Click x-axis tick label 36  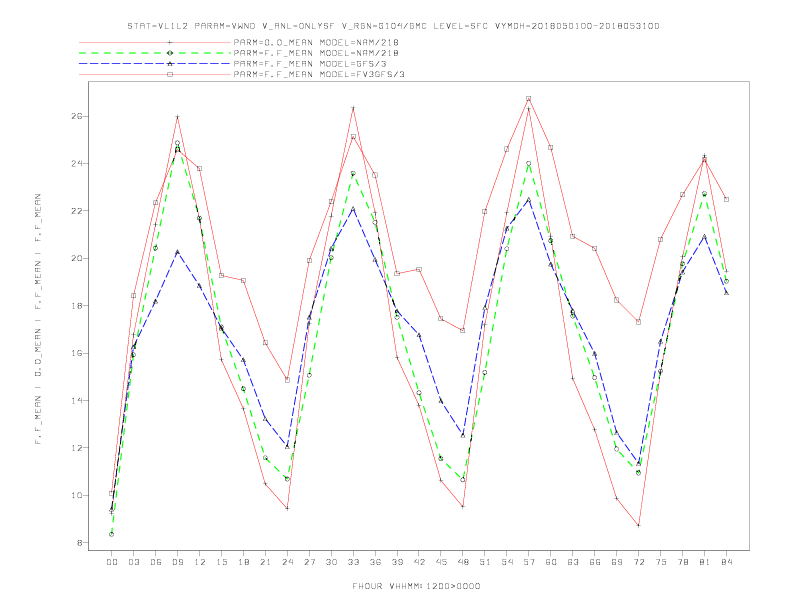coord(375,562)
